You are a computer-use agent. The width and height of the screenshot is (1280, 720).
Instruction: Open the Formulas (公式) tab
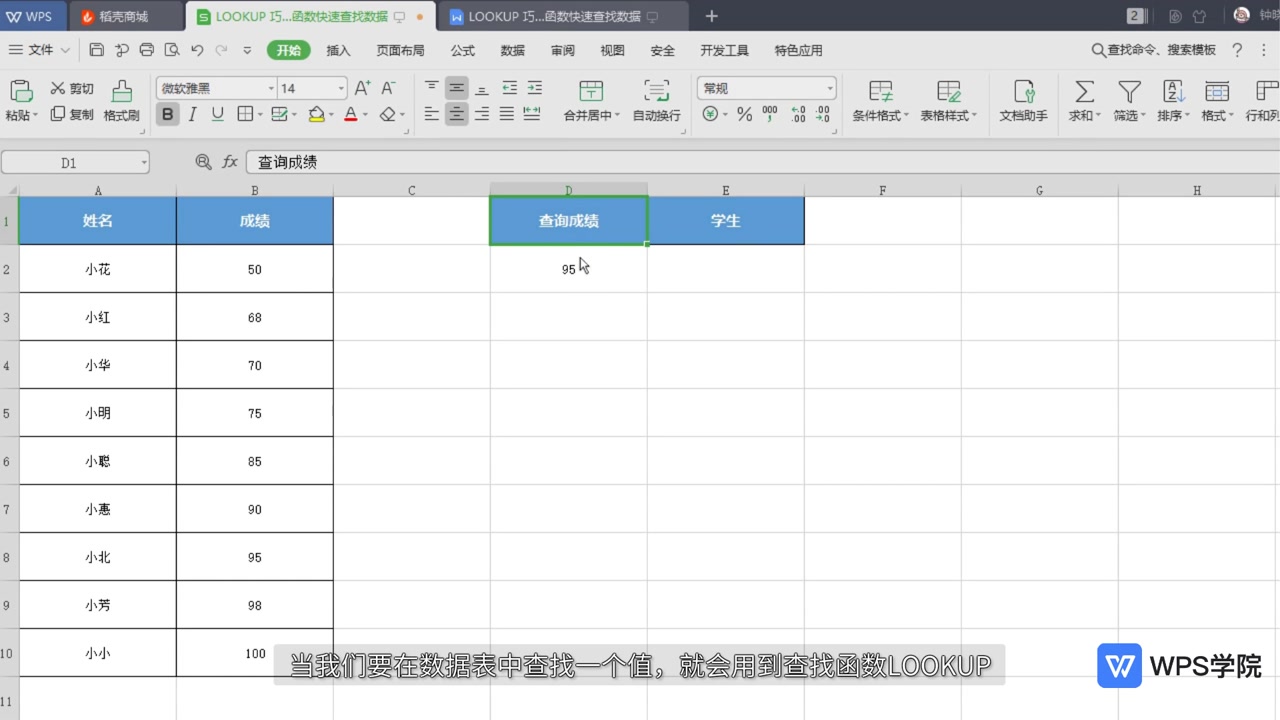pos(463,50)
